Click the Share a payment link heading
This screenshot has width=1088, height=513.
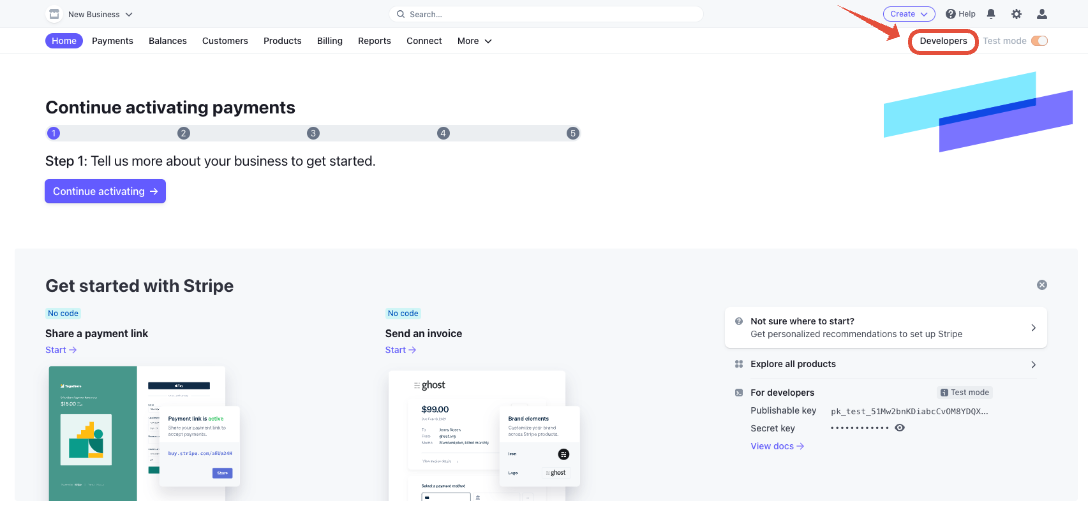point(96,333)
